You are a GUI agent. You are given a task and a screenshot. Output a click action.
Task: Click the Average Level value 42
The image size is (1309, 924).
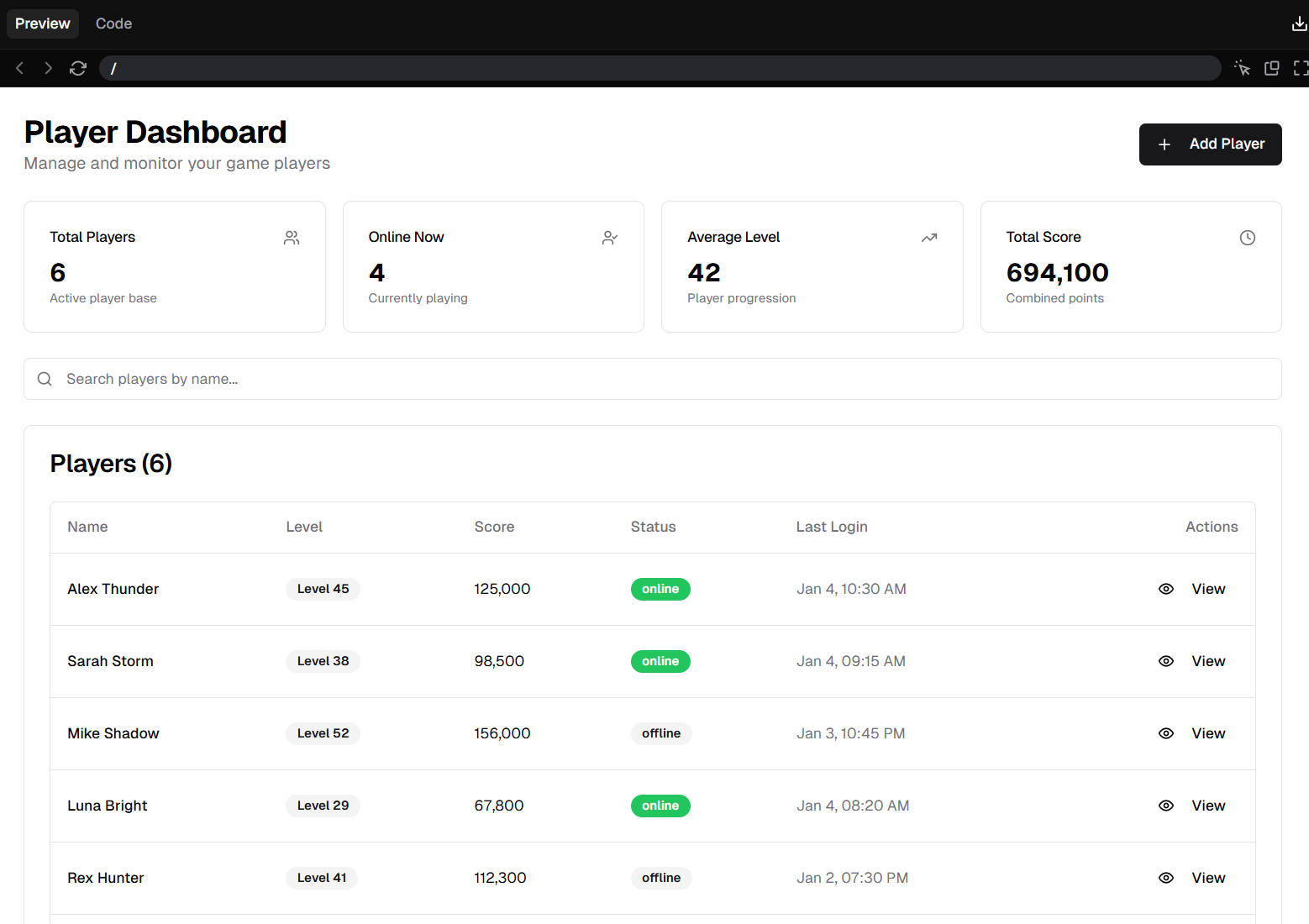[704, 273]
